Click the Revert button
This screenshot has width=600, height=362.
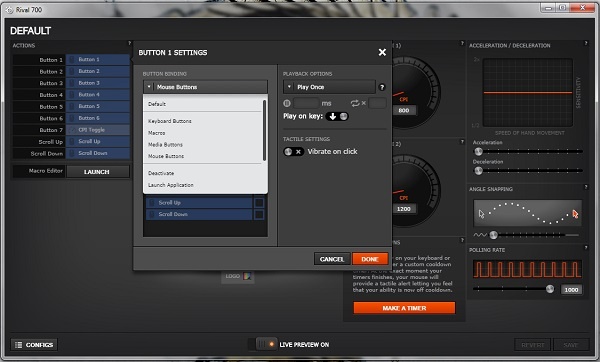tap(533, 345)
